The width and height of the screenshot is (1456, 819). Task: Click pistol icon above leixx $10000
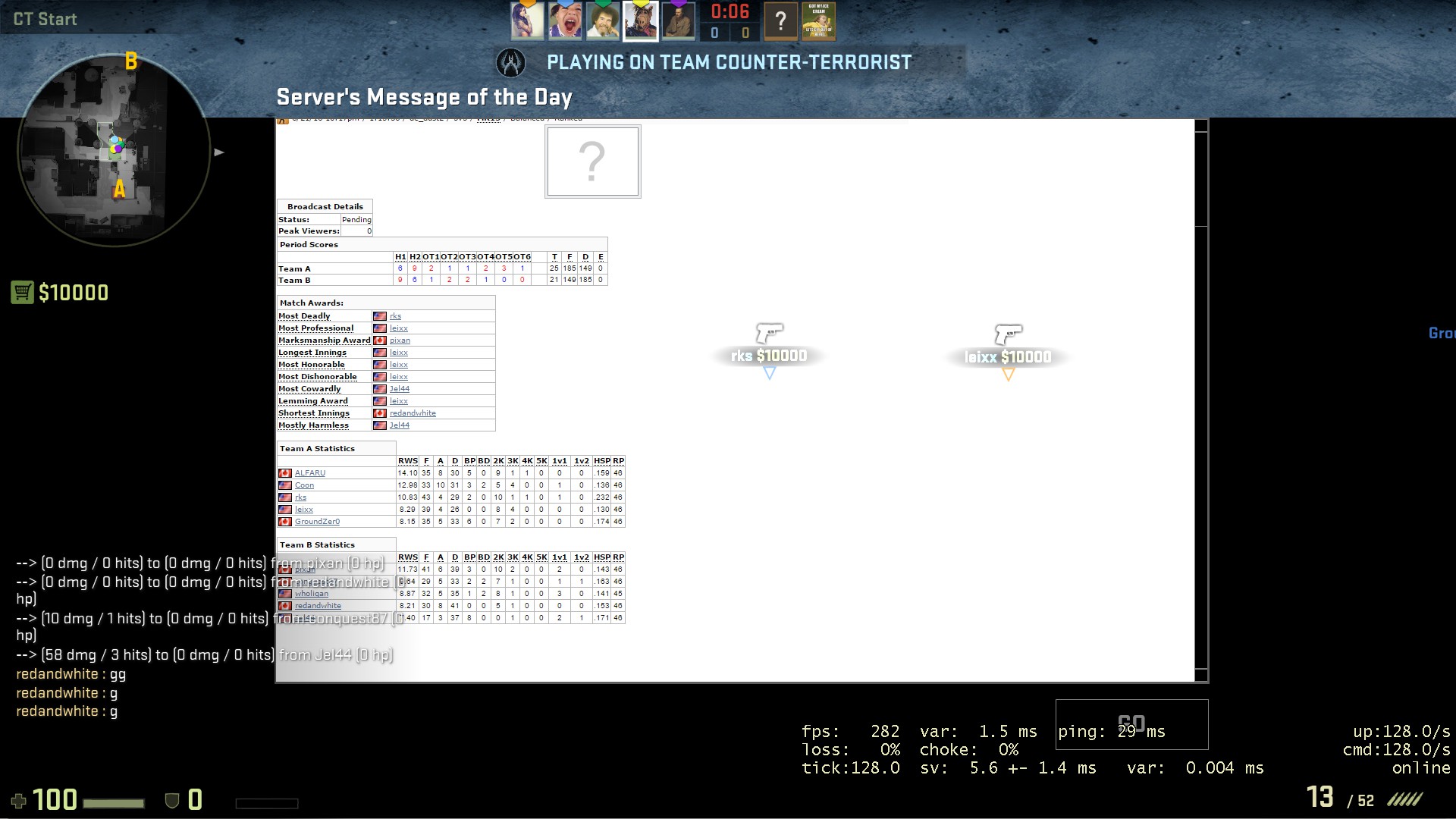tap(1008, 334)
